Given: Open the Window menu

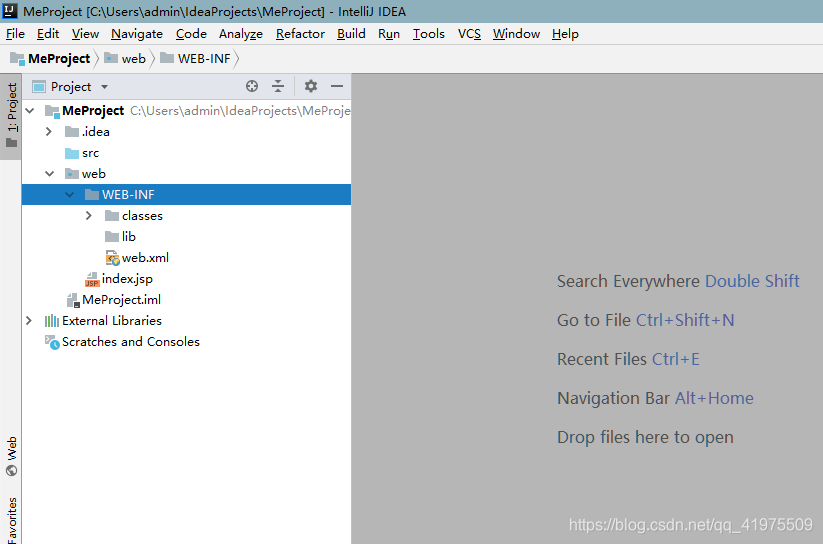Looking at the screenshot, I should coord(516,34).
